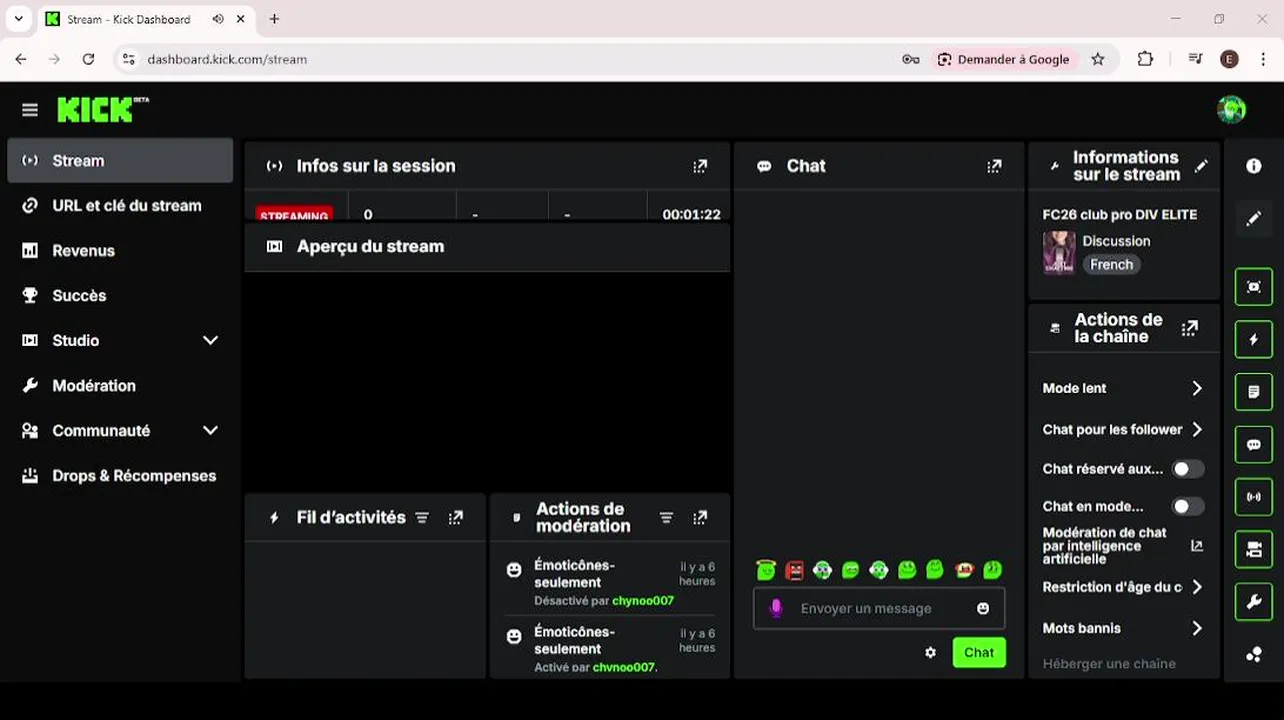Toggle Chat réservé aux... switch

click(1188, 469)
